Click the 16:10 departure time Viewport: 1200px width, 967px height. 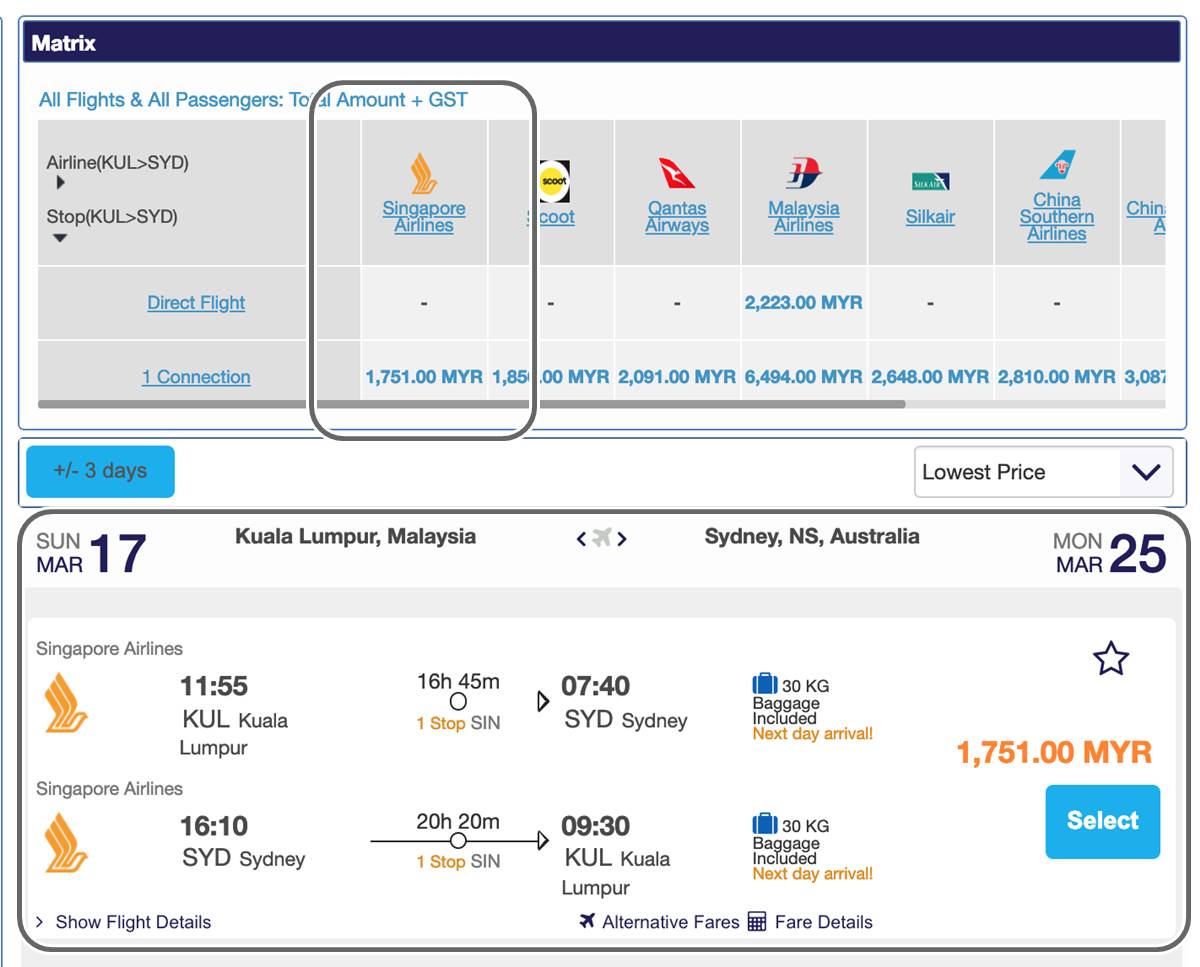pyautogui.click(x=214, y=827)
